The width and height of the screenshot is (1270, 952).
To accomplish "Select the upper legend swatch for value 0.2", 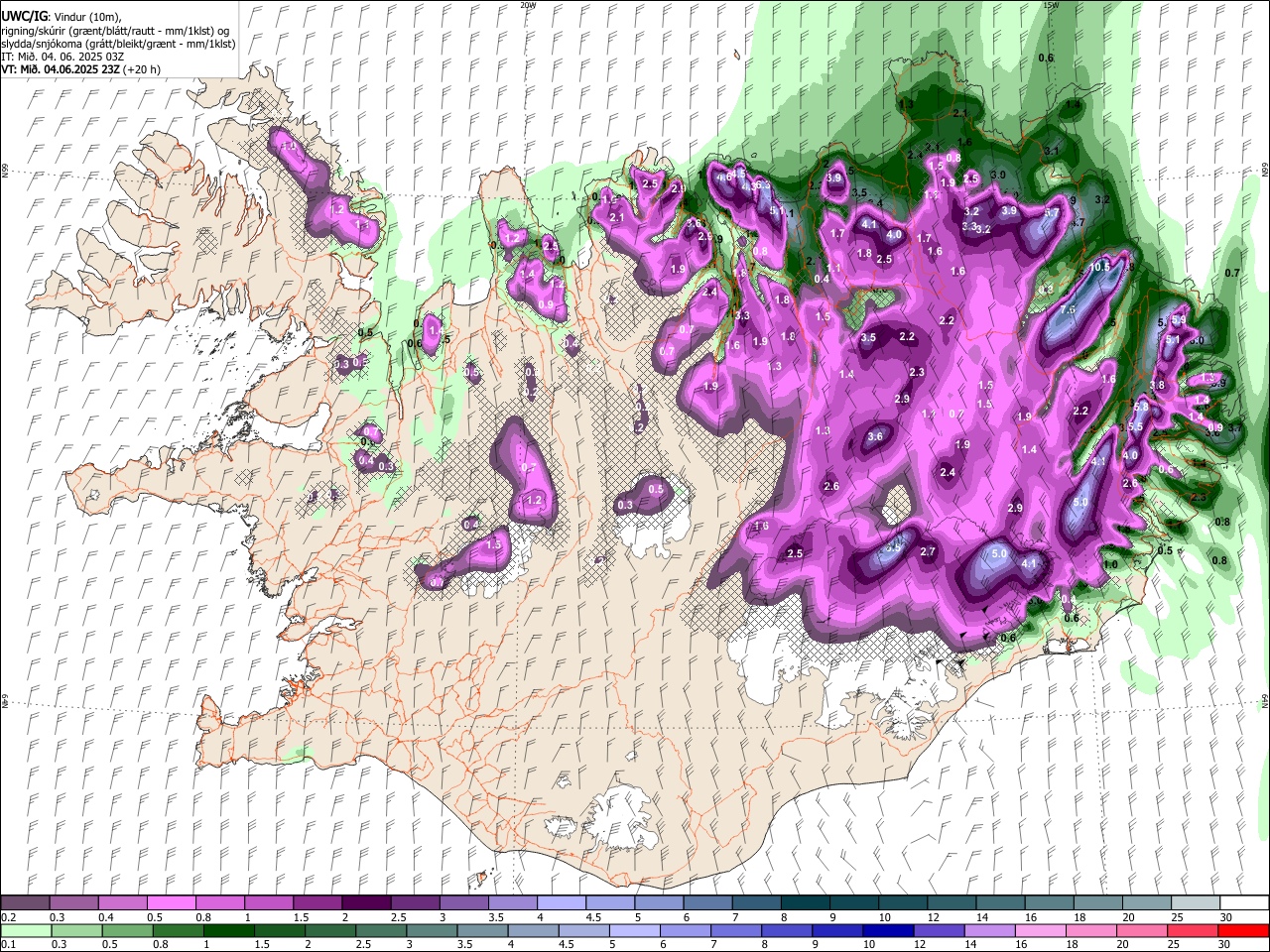I will [x=25, y=903].
